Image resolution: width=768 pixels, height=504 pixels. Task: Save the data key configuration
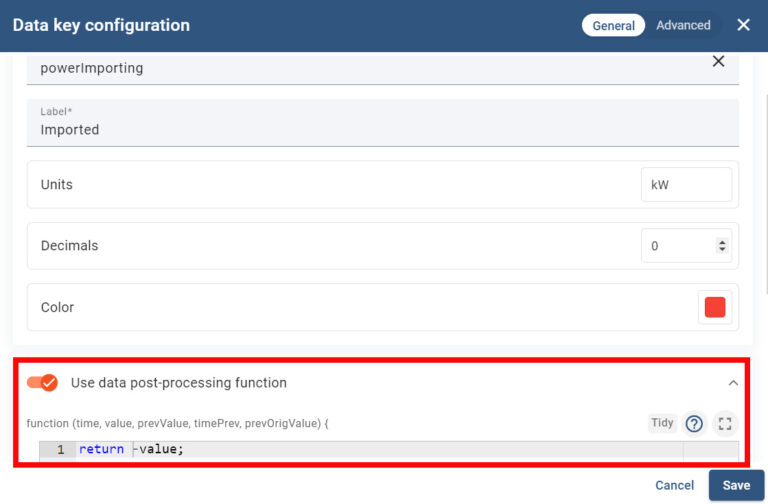(736, 486)
